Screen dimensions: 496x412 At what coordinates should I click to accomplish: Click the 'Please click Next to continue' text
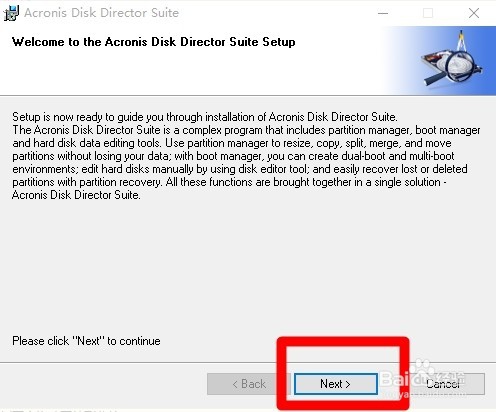86,341
